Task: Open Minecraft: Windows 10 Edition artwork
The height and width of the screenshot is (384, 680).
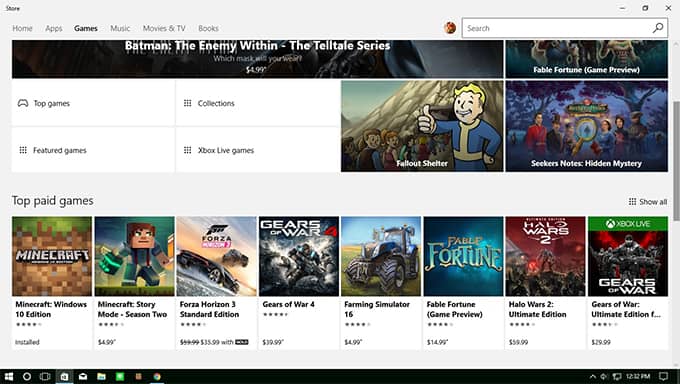Action: [x=52, y=256]
